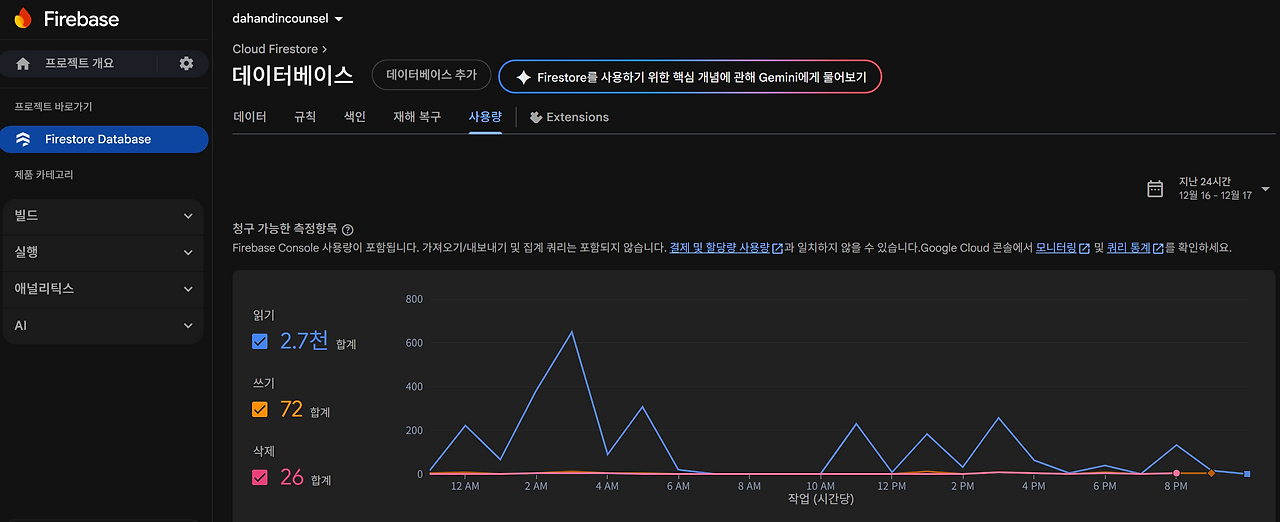Switch to the 데이터 tab
Screen dimensions: 1280x522
pyautogui.click(x=250, y=117)
